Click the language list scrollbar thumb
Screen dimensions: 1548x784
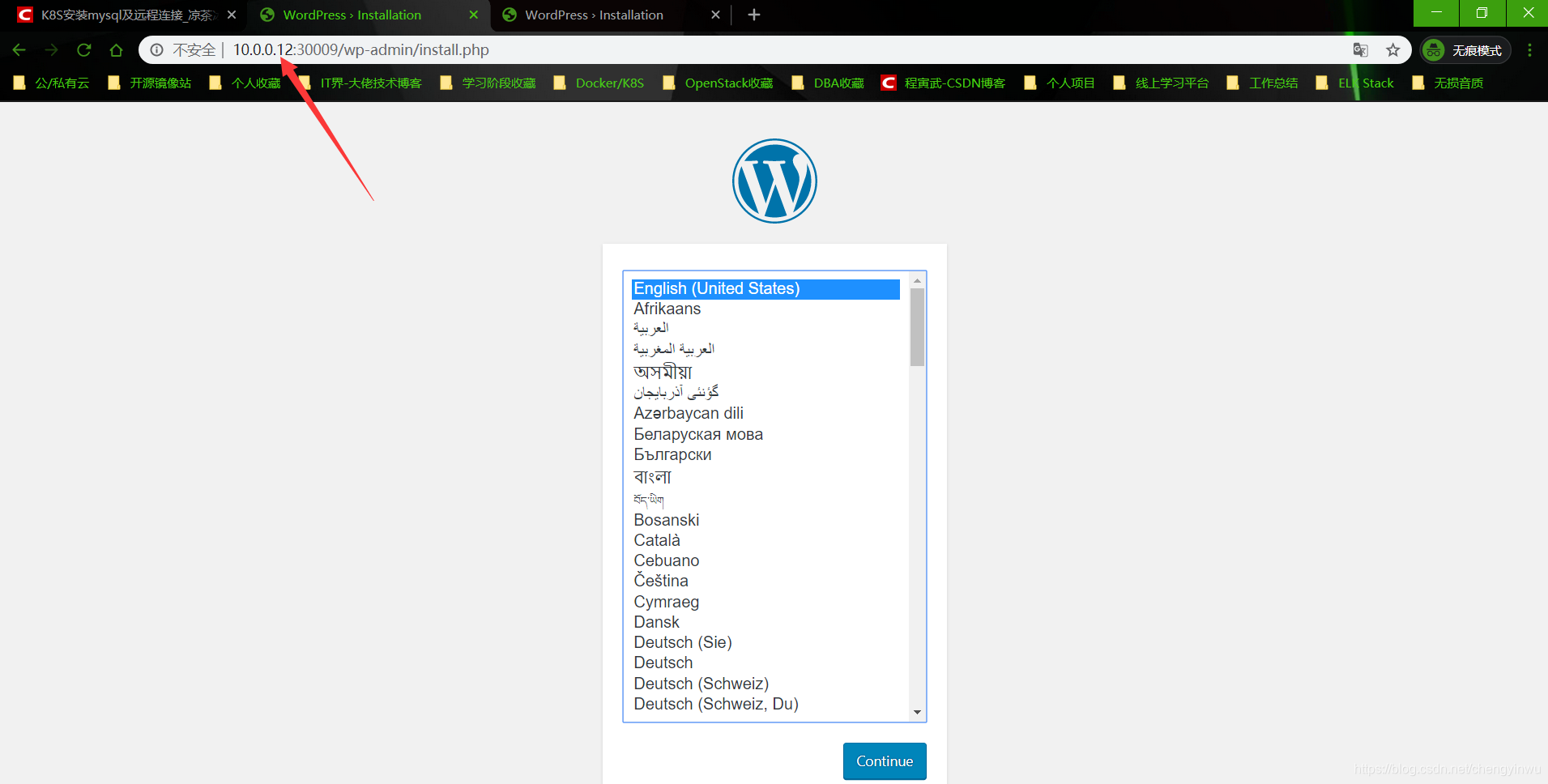(x=917, y=327)
